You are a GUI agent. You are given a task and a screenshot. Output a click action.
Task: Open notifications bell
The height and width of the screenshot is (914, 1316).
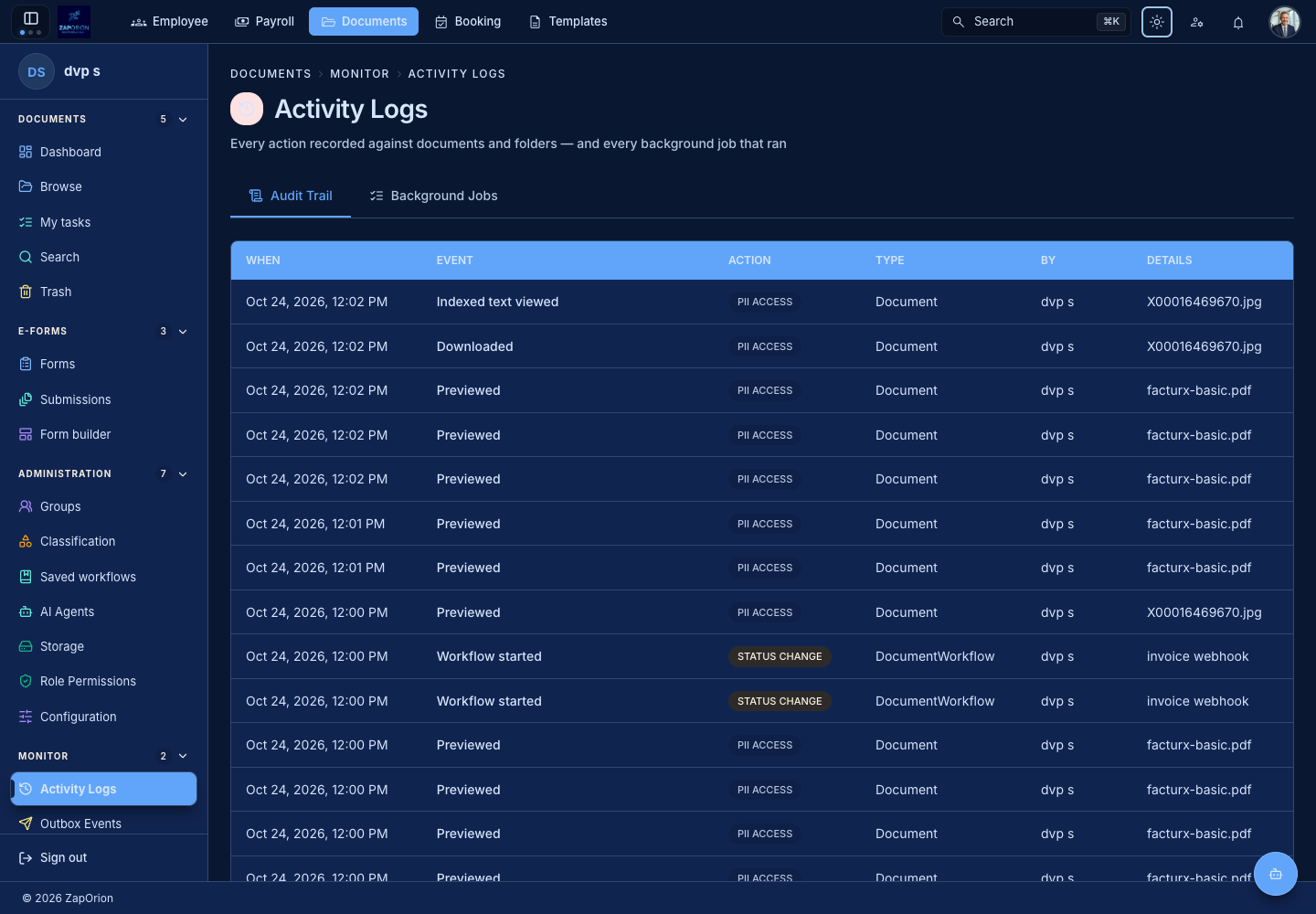(1238, 22)
